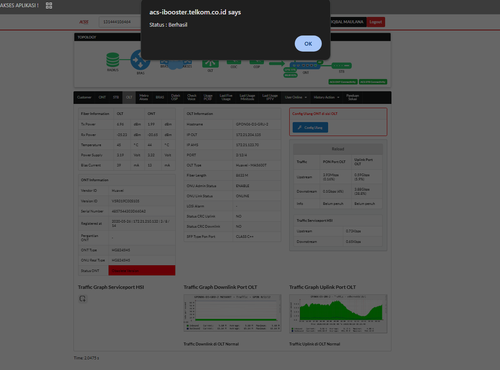The image size is (500, 370).
Task: Open the Last Five Usage tab
Action: coord(226,97)
